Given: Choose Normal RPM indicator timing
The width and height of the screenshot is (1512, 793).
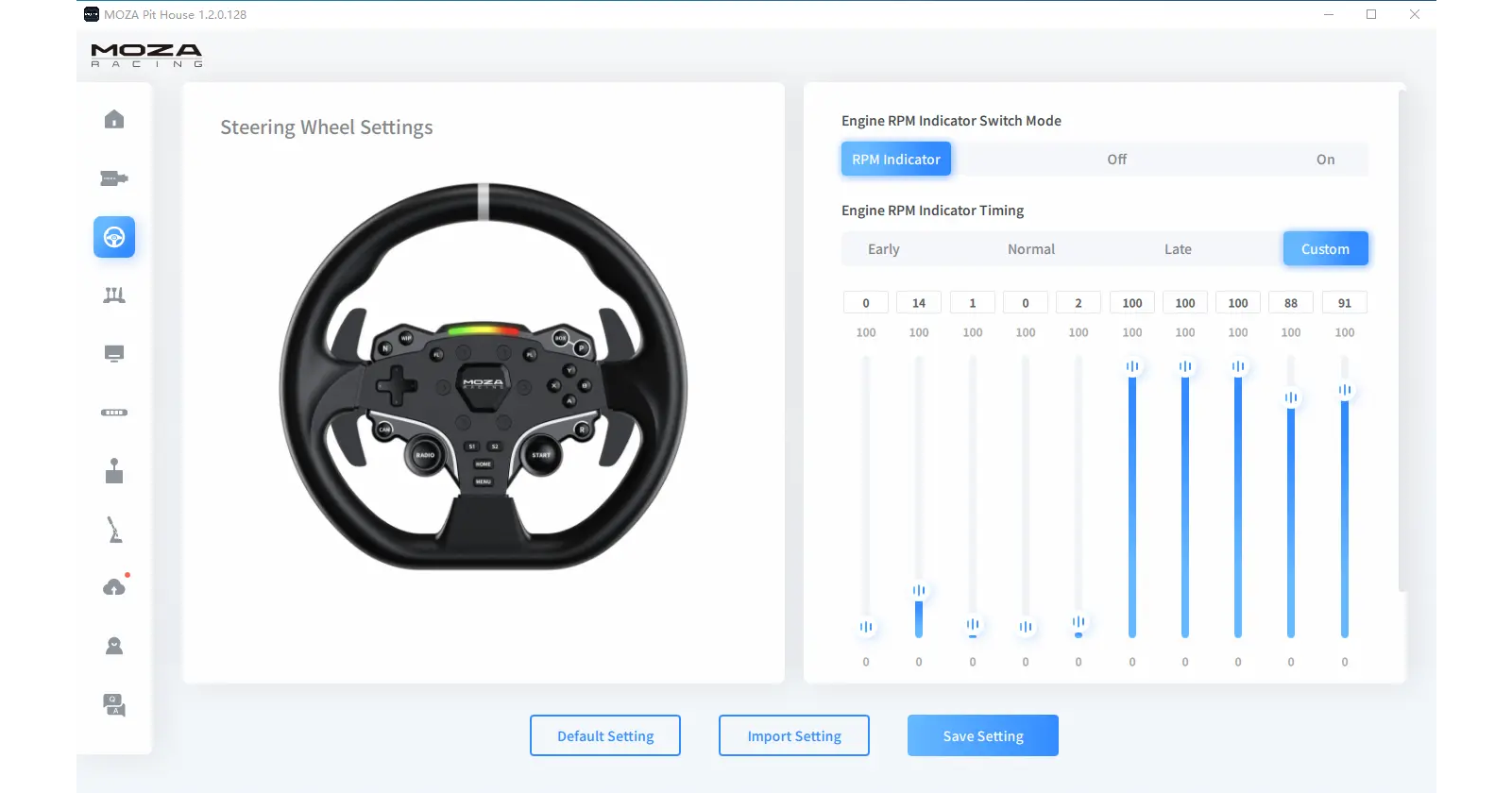Looking at the screenshot, I should 1030,249.
